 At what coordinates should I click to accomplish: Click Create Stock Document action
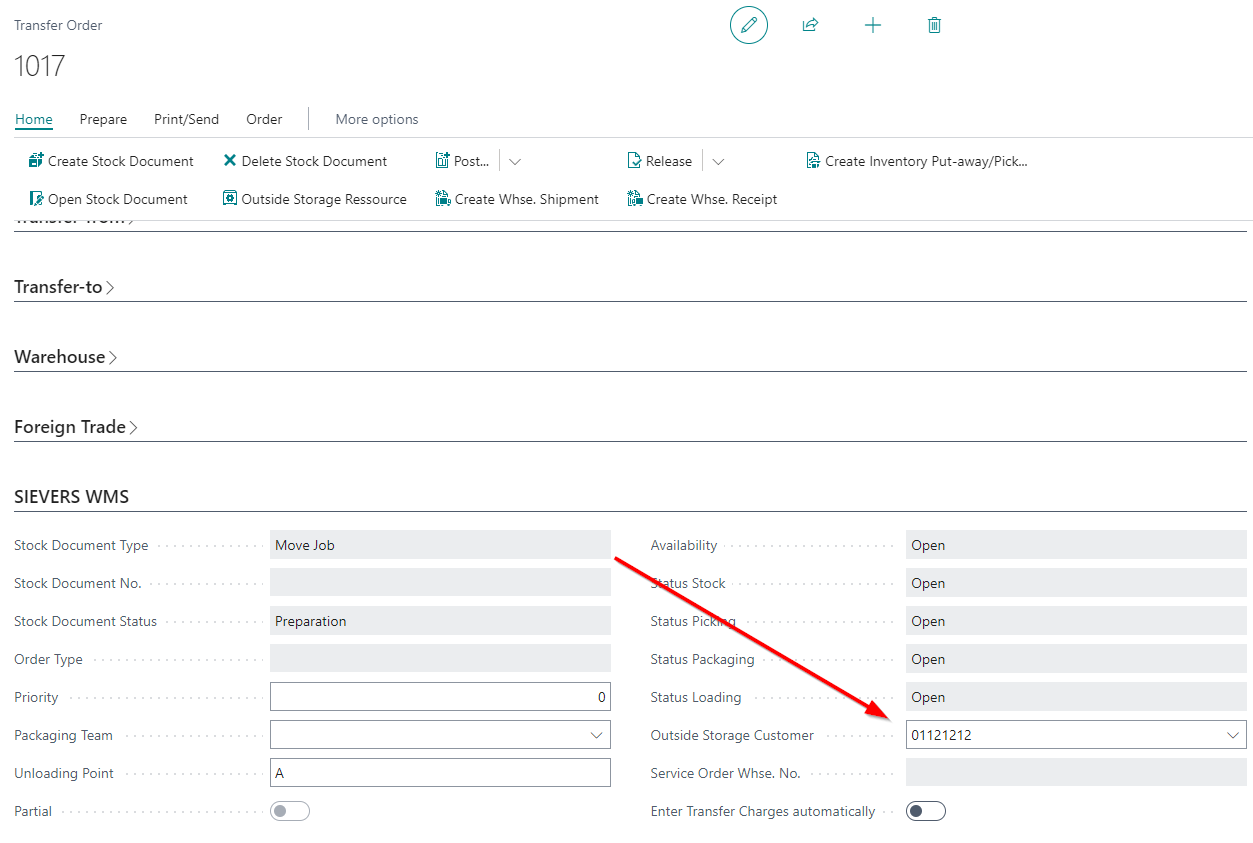tap(111, 161)
